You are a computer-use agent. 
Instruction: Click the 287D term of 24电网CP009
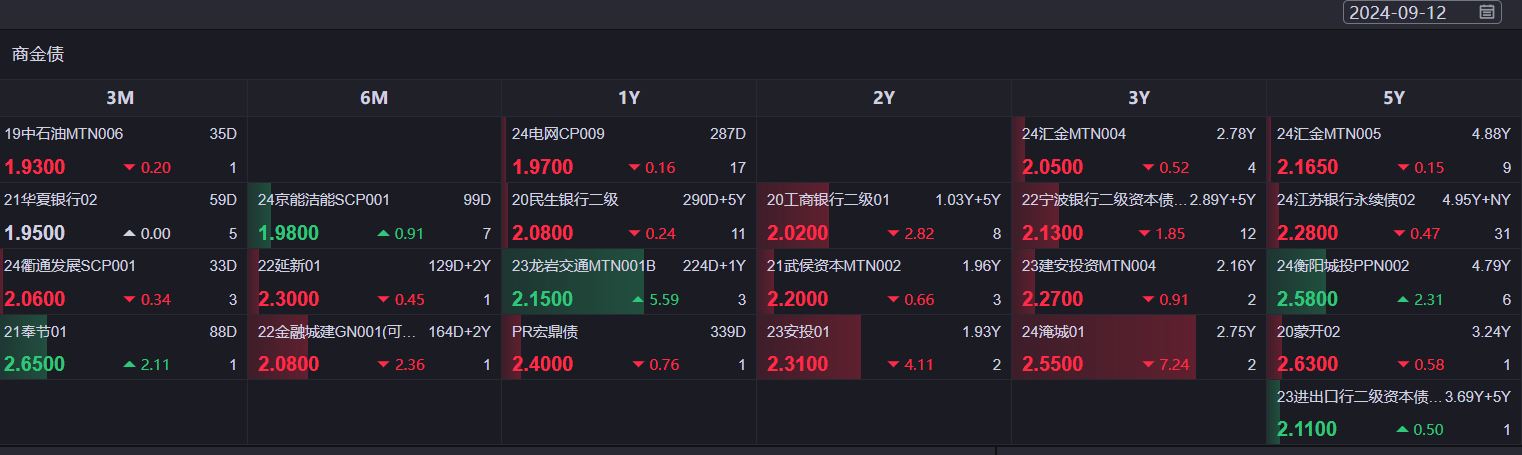(728, 134)
